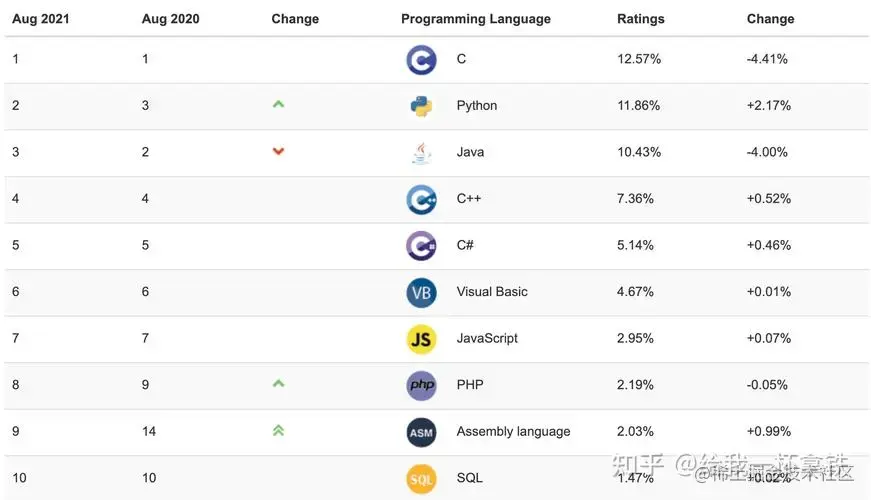This screenshot has height=500, width=871.
Task: Click the C# logo icon
Action: point(421,245)
